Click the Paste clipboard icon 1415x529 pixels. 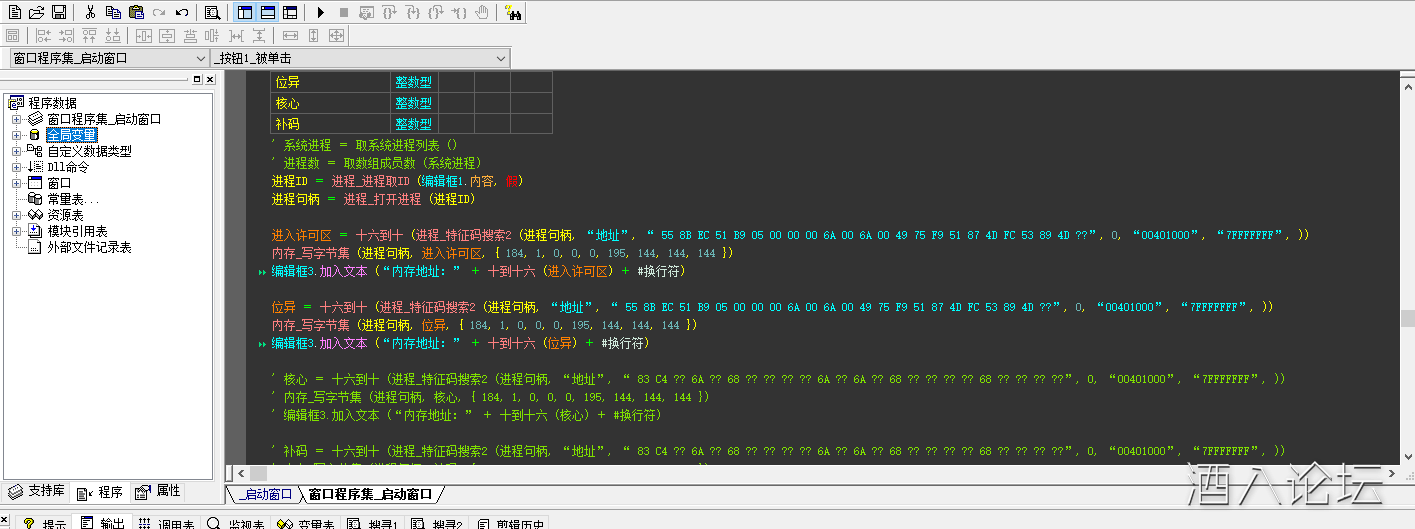pyautogui.click(x=136, y=13)
